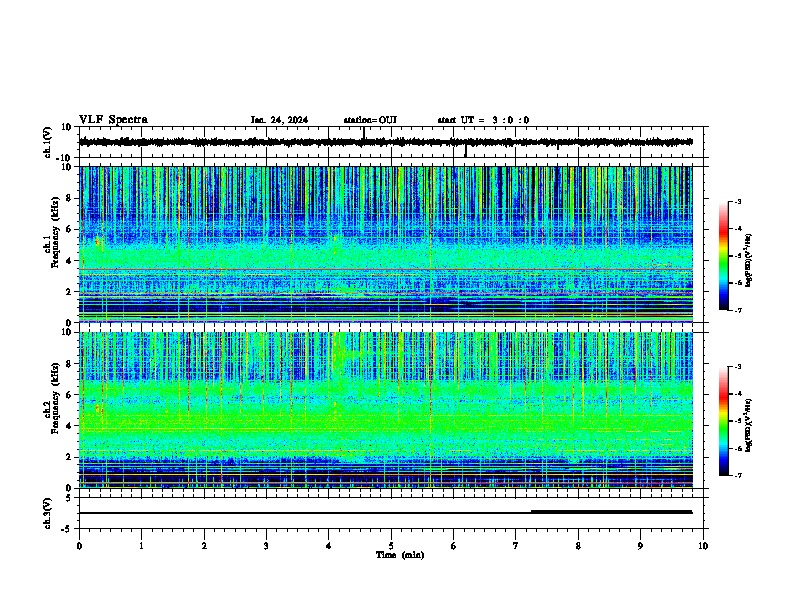The width and height of the screenshot is (792, 612).
Task: Click the ch.2 spectrogram image
Action: click(x=385, y=410)
